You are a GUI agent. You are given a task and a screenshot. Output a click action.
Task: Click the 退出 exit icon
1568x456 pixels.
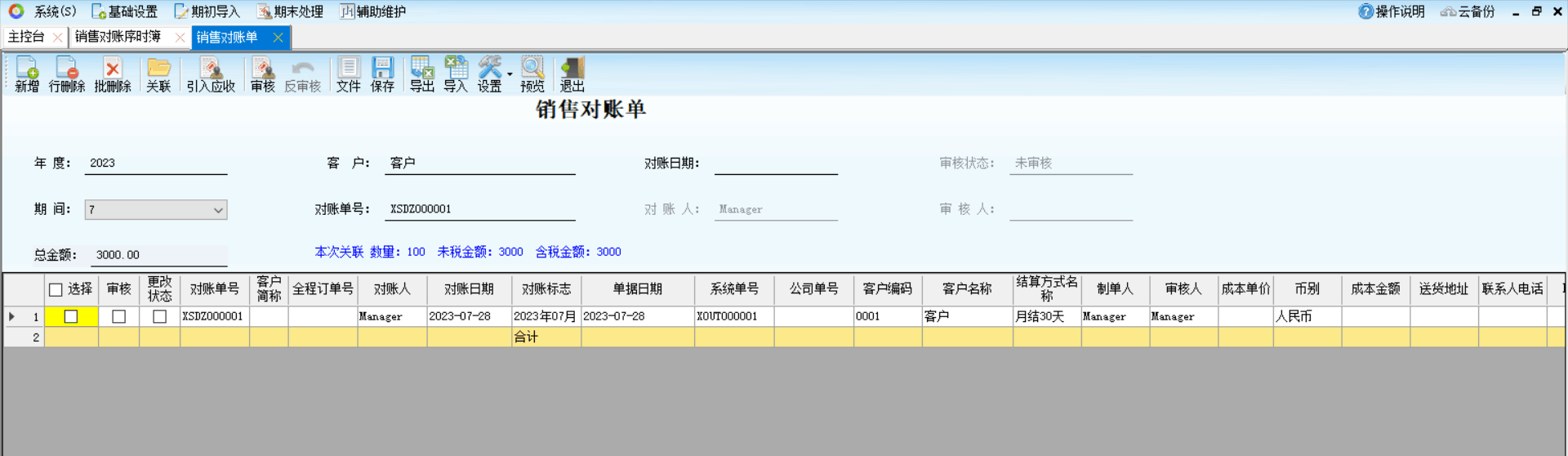tap(572, 74)
